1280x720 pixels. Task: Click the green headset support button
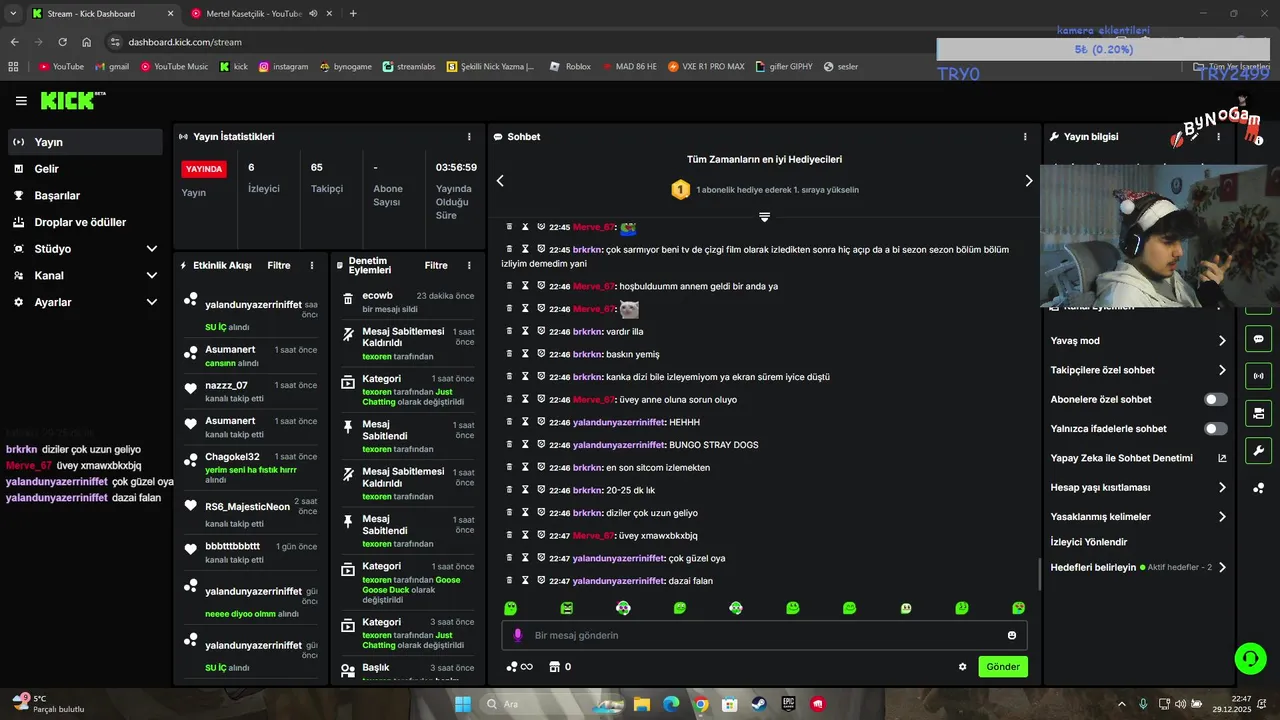(x=1250, y=658)
